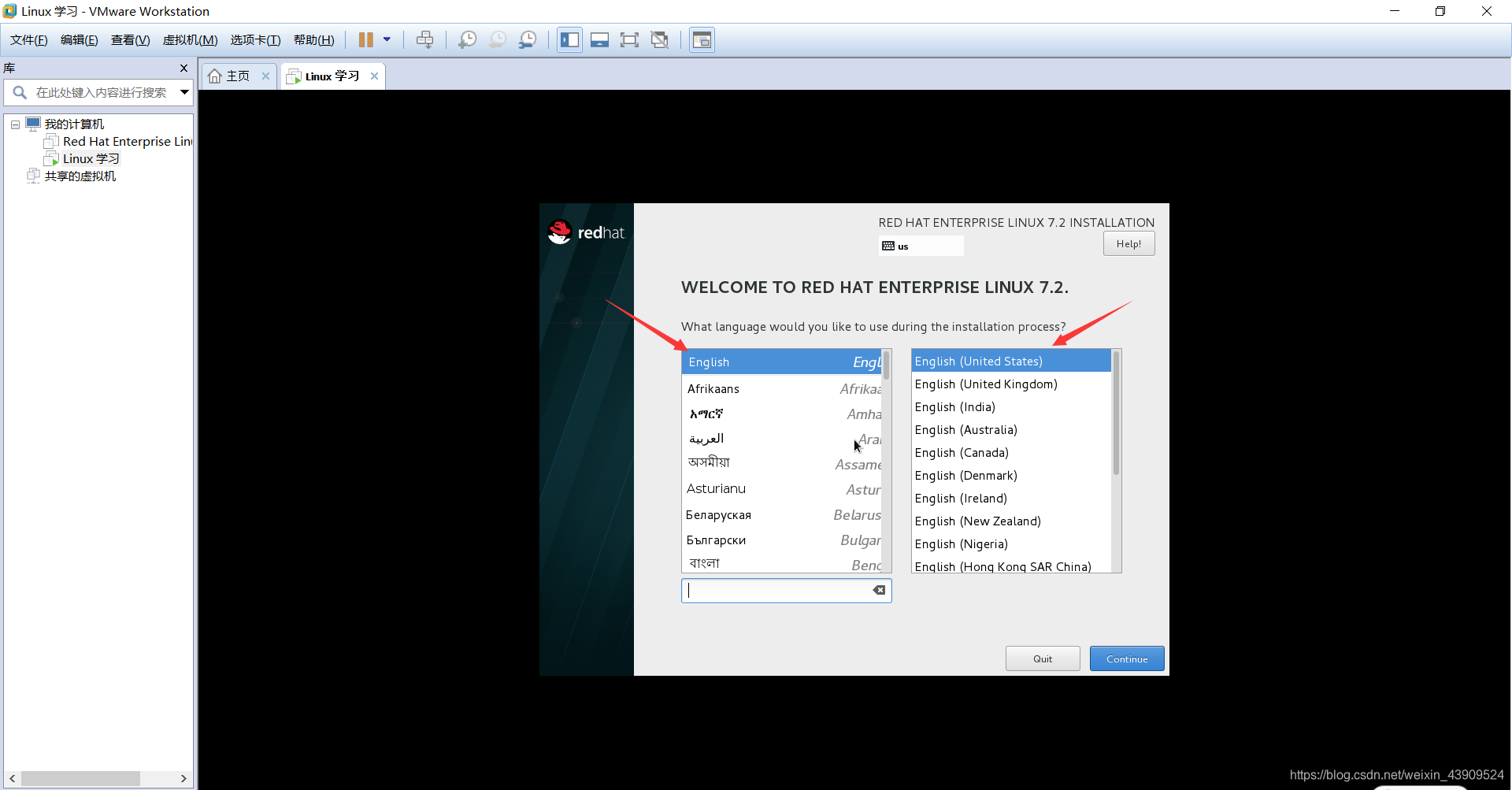Click the Help! button in installer
This screenshot has height=790, width=1512.
click(x=1128, y=244)
